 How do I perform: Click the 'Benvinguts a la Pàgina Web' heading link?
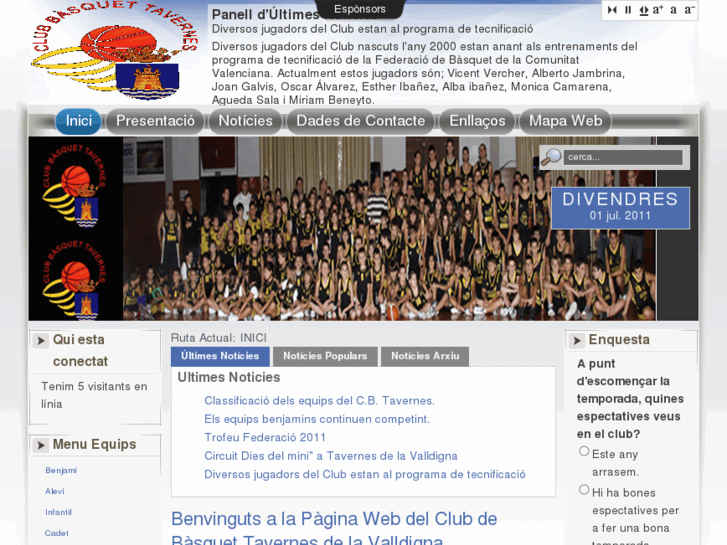pyautogui.click(x=334, y=529)
